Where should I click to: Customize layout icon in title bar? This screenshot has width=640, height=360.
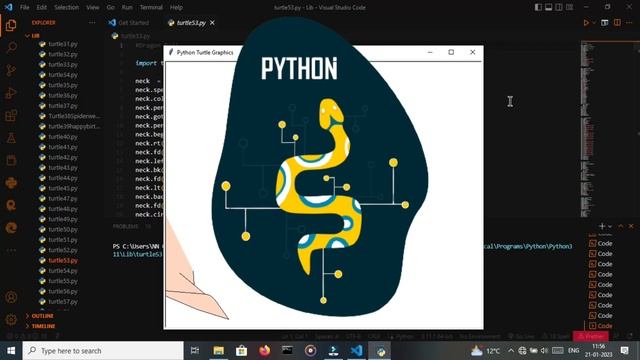click(x=569, y=7)
